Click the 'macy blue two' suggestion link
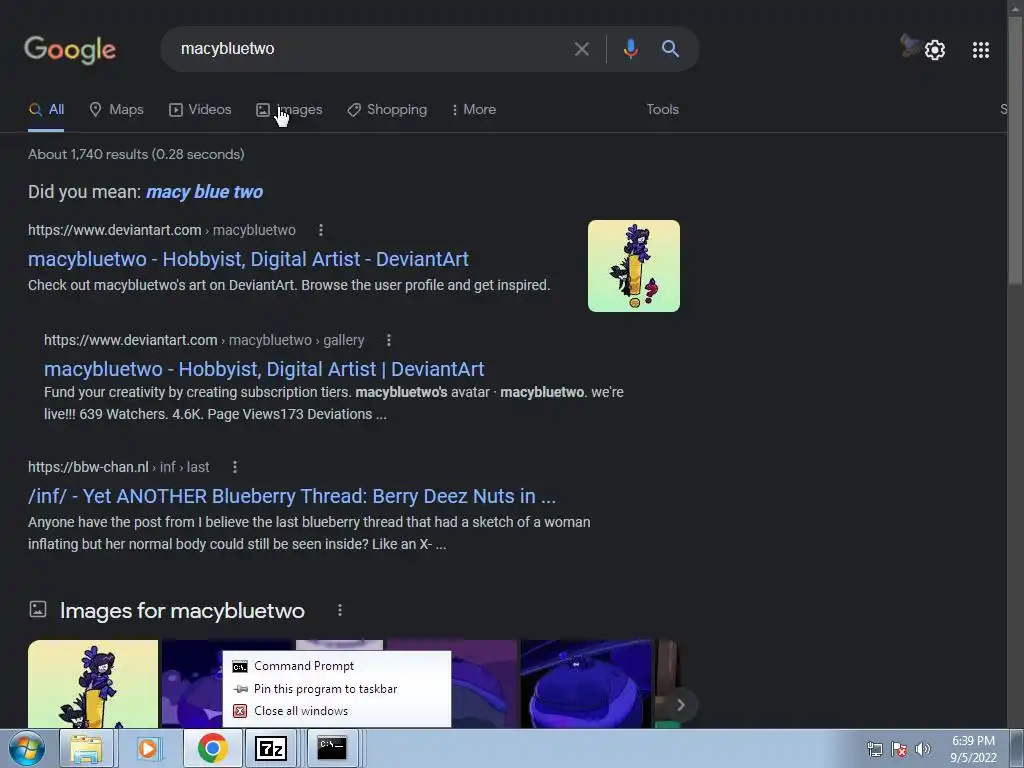The width and height of the screenshot is (1024, 768). (204, 192)
